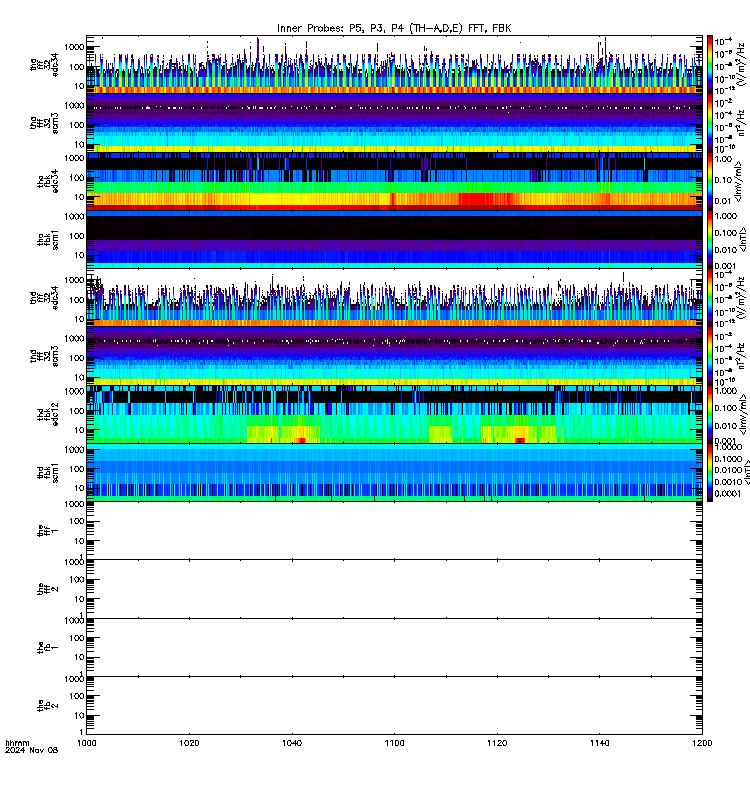
Task: Click the 'tha fff 32 edc34' panel label
Action: (x=44, y=65)
